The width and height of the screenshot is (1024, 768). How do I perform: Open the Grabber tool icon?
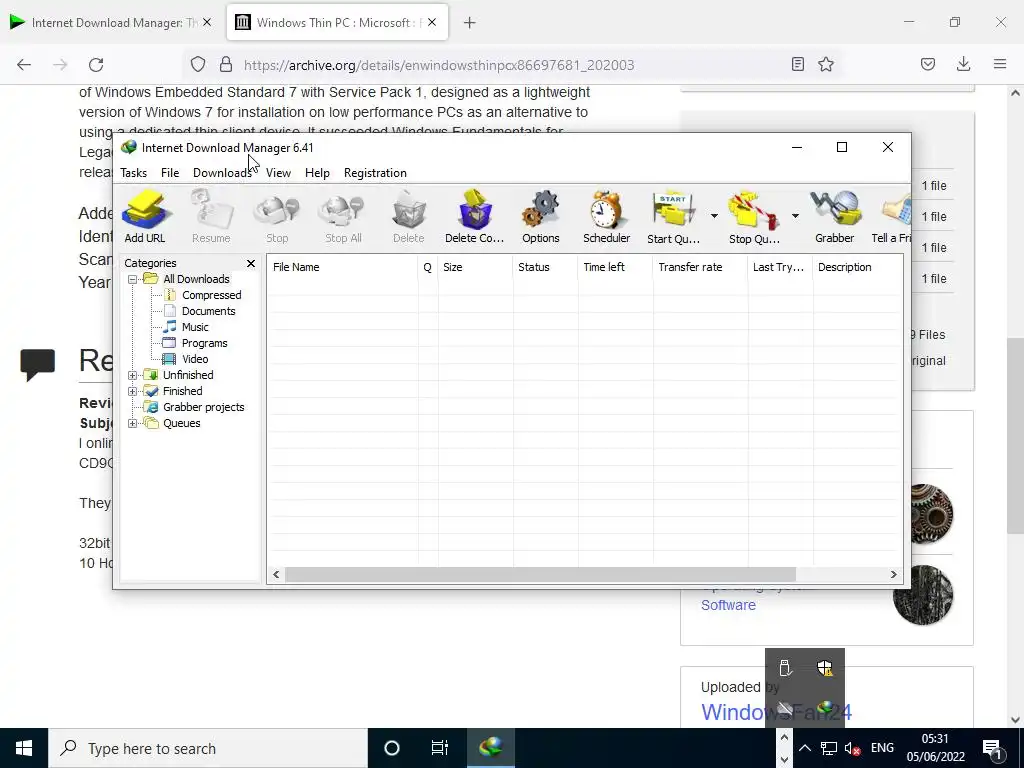coord(835,217)
